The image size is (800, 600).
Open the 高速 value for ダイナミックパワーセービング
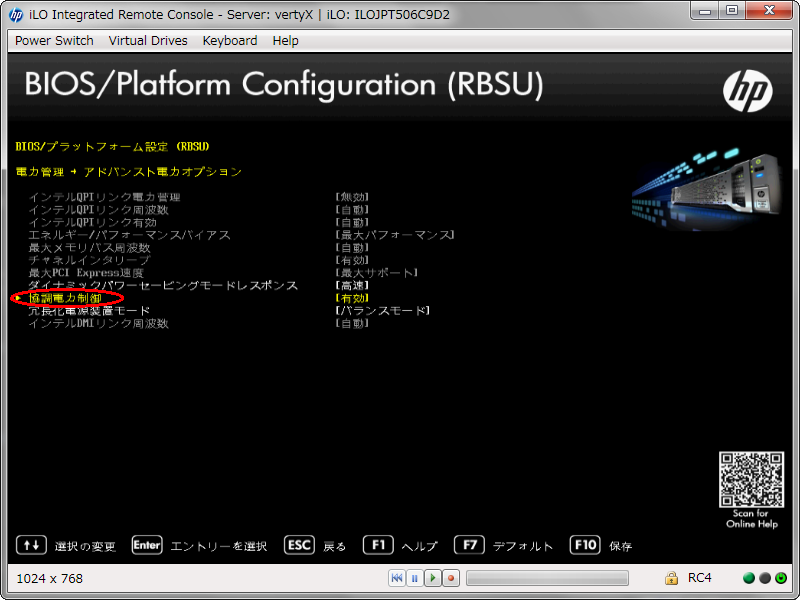(x=352, y=285)
